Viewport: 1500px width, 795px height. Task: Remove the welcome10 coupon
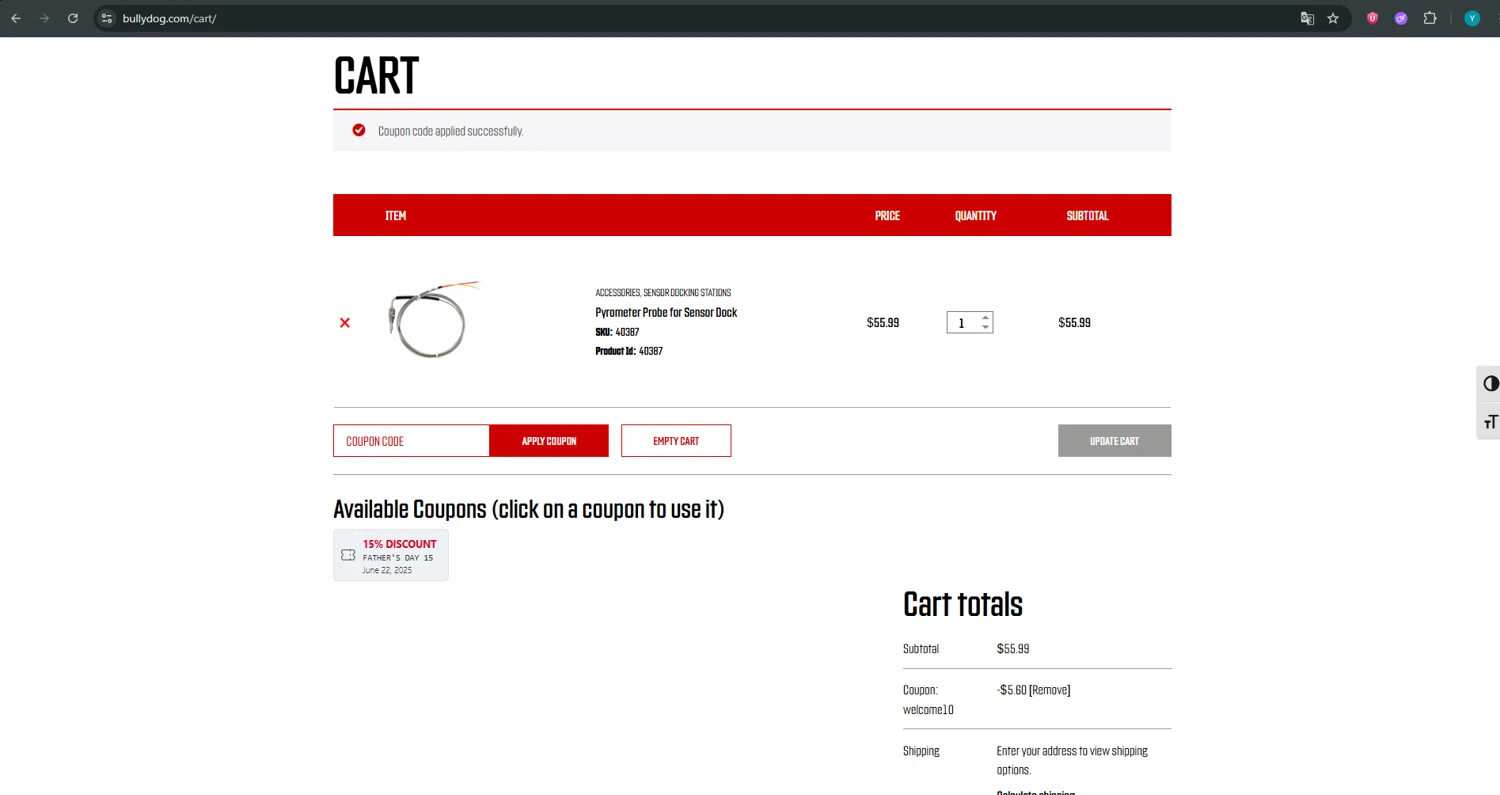pos(1049,690)
